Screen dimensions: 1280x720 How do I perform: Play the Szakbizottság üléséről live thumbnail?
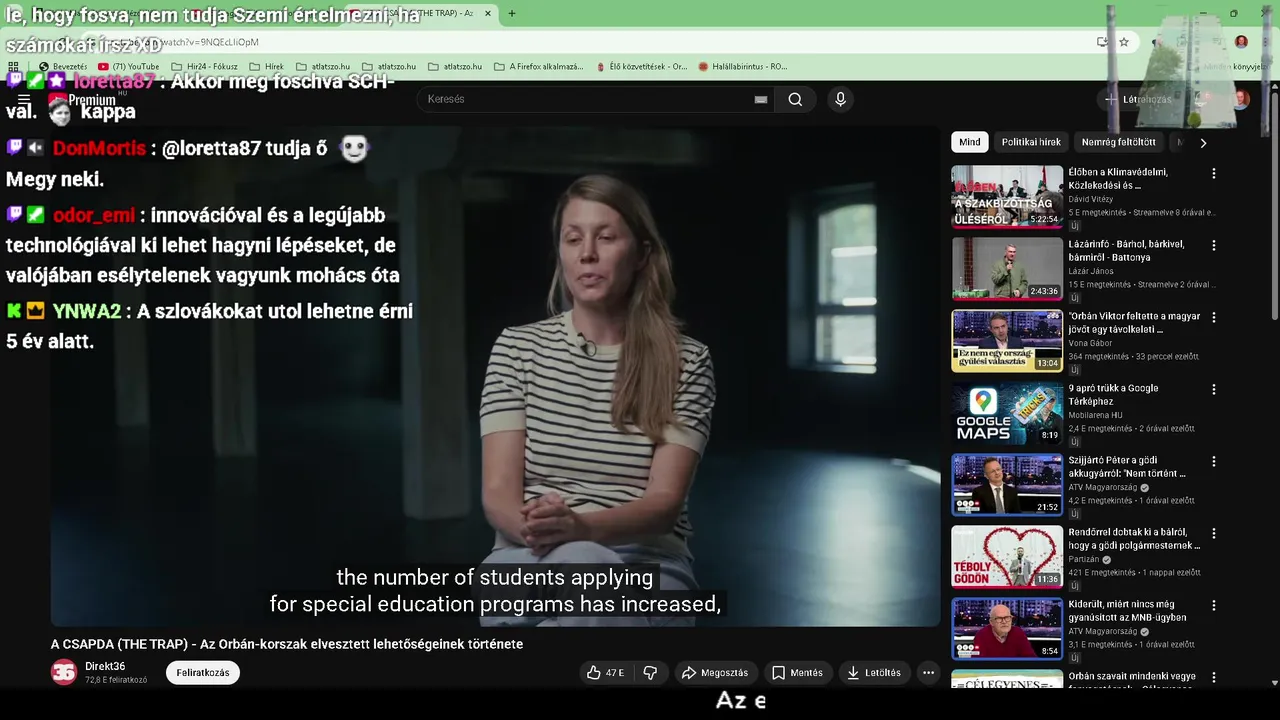point(1007,197)
